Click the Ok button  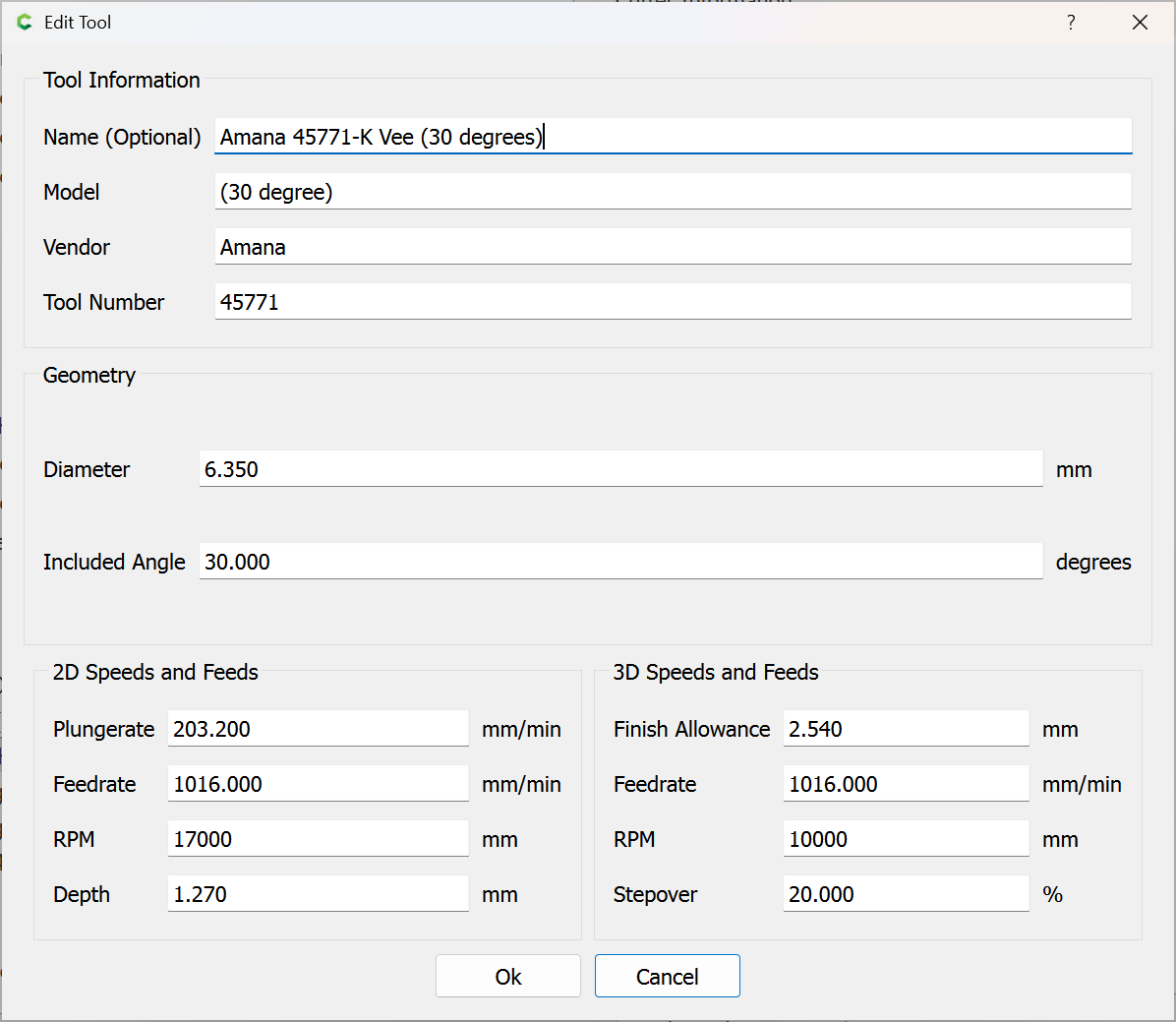pos(508,976)
